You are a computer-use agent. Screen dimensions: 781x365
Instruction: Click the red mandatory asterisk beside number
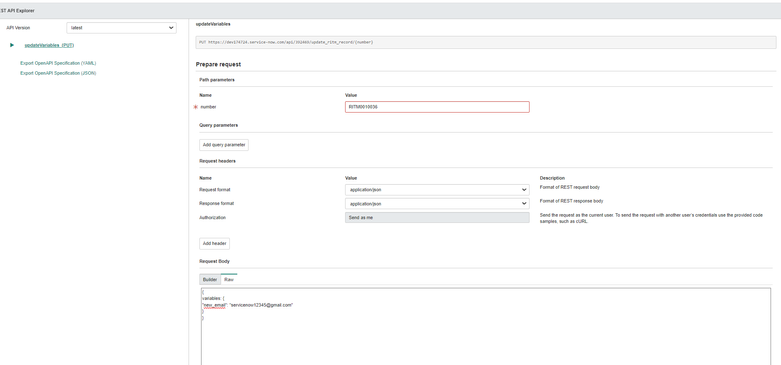tap(196, 107)
